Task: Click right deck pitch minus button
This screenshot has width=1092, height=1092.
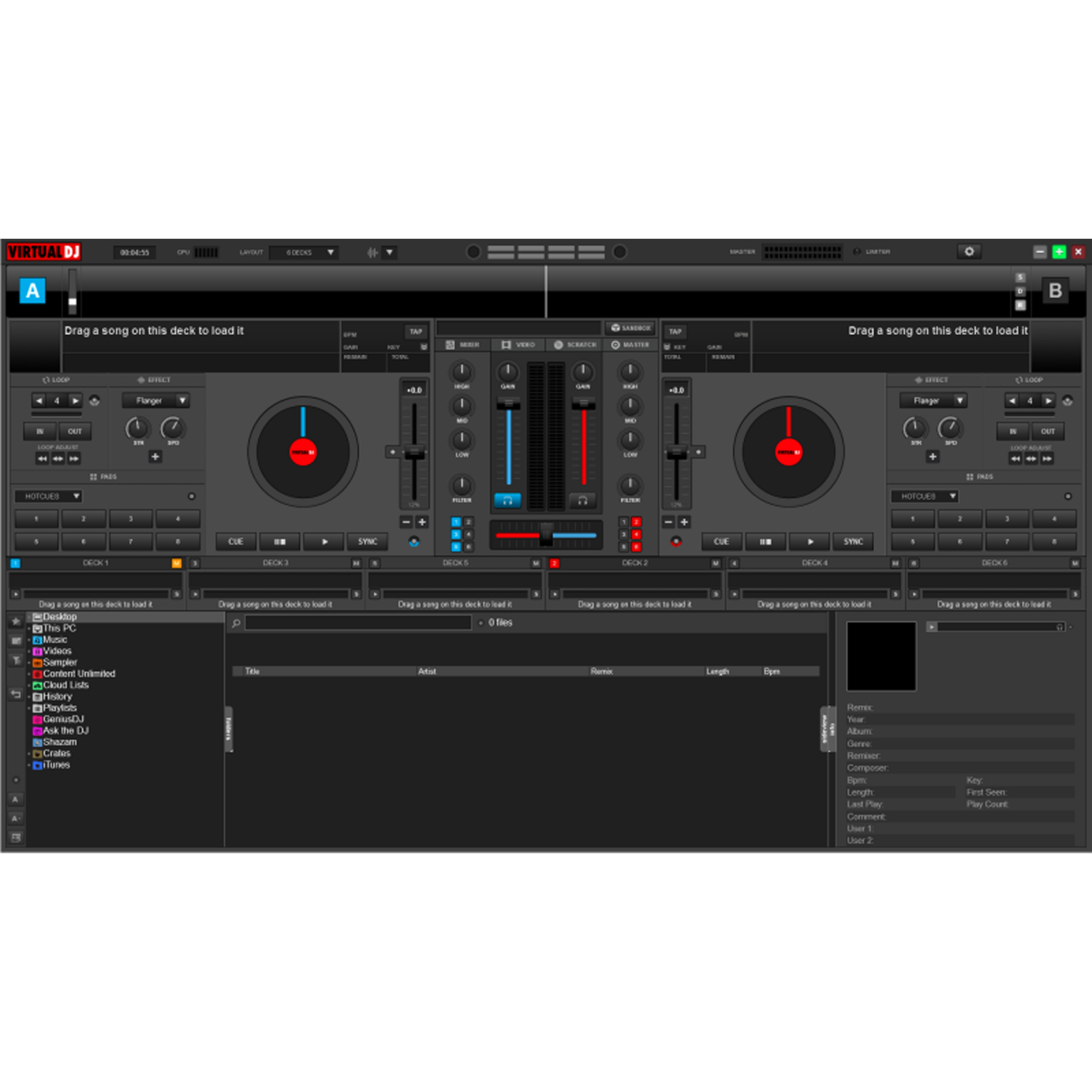Action: (x=668, y=522)
